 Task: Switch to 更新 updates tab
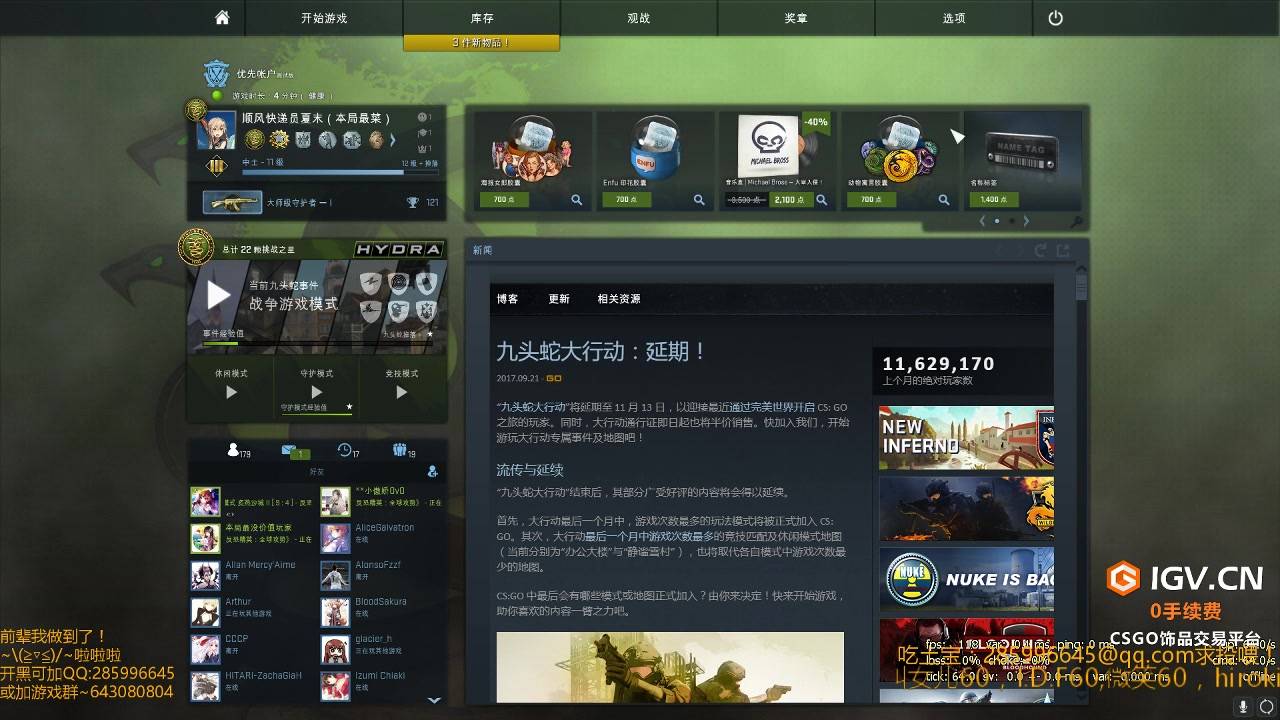(559, 299)
